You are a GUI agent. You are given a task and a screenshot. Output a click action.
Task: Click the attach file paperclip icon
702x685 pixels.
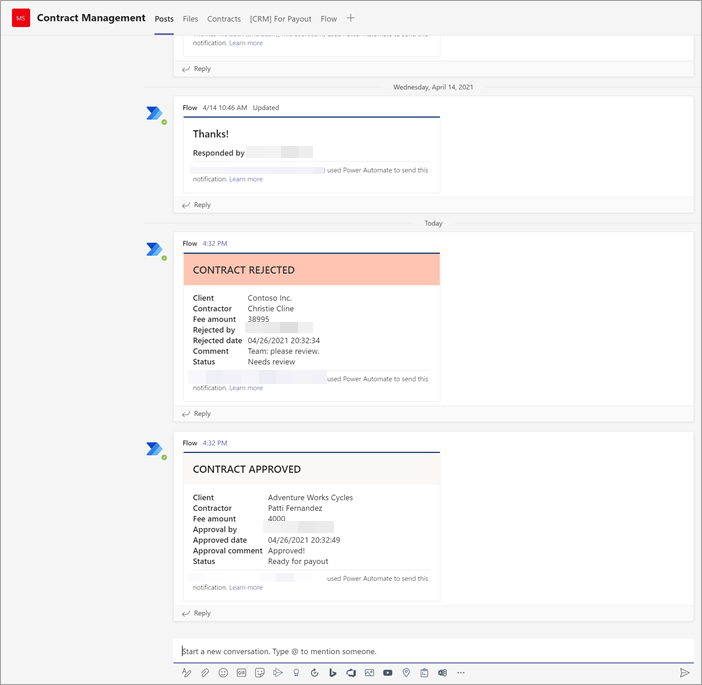click(x=204, y=673)
